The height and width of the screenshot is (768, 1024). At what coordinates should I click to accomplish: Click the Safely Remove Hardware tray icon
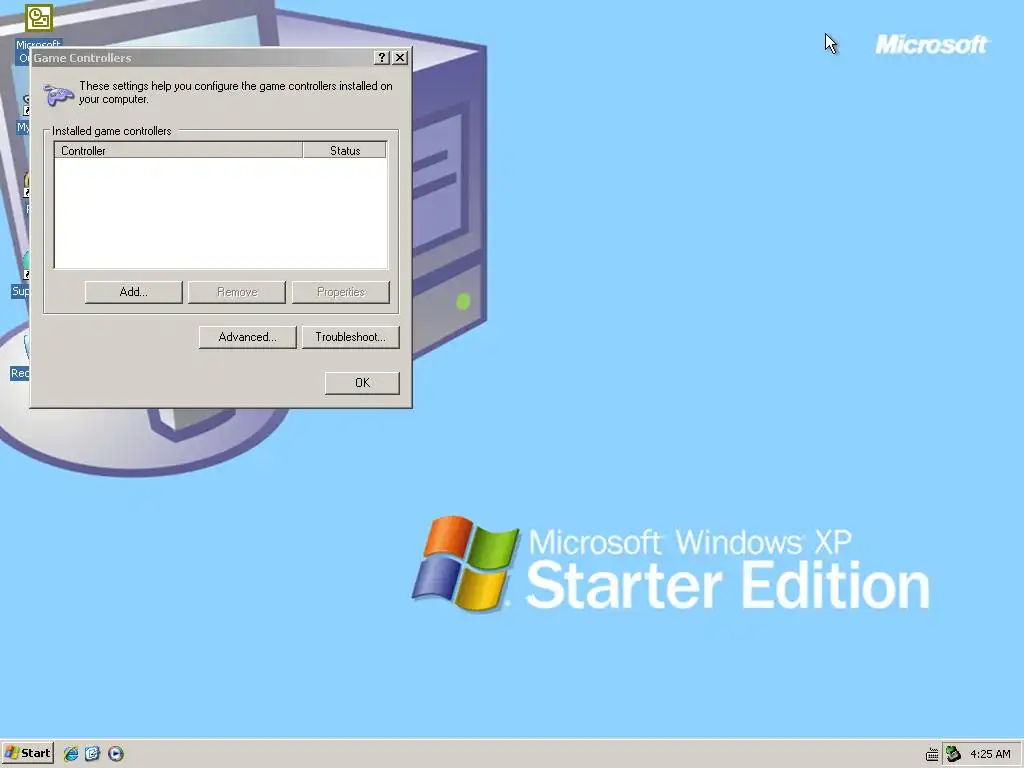click(953, 754)
